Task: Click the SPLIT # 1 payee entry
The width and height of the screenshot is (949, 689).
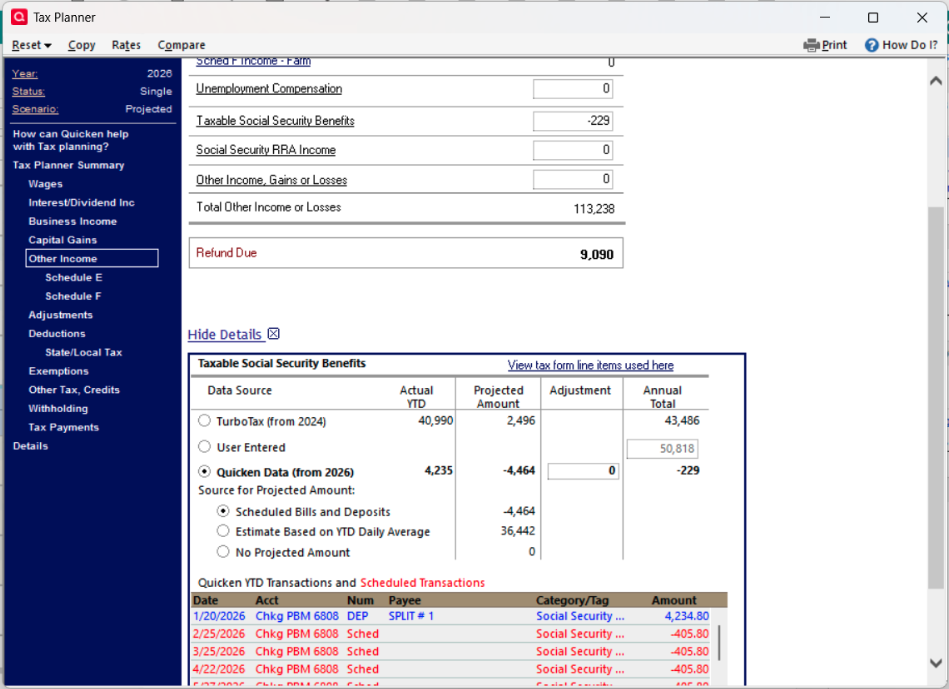Action: [x=411, y=616]
